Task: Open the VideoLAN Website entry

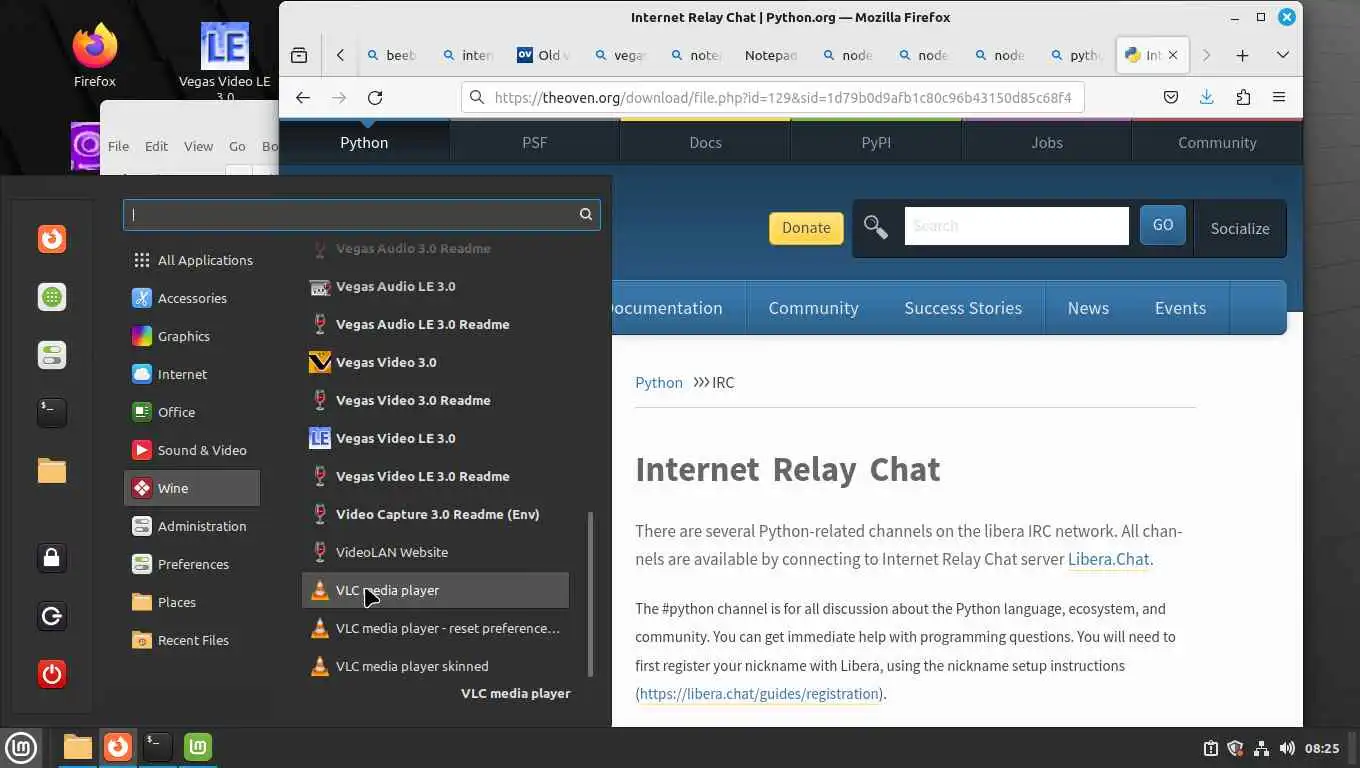Action: pyautogui.click(x=435, y=552)
